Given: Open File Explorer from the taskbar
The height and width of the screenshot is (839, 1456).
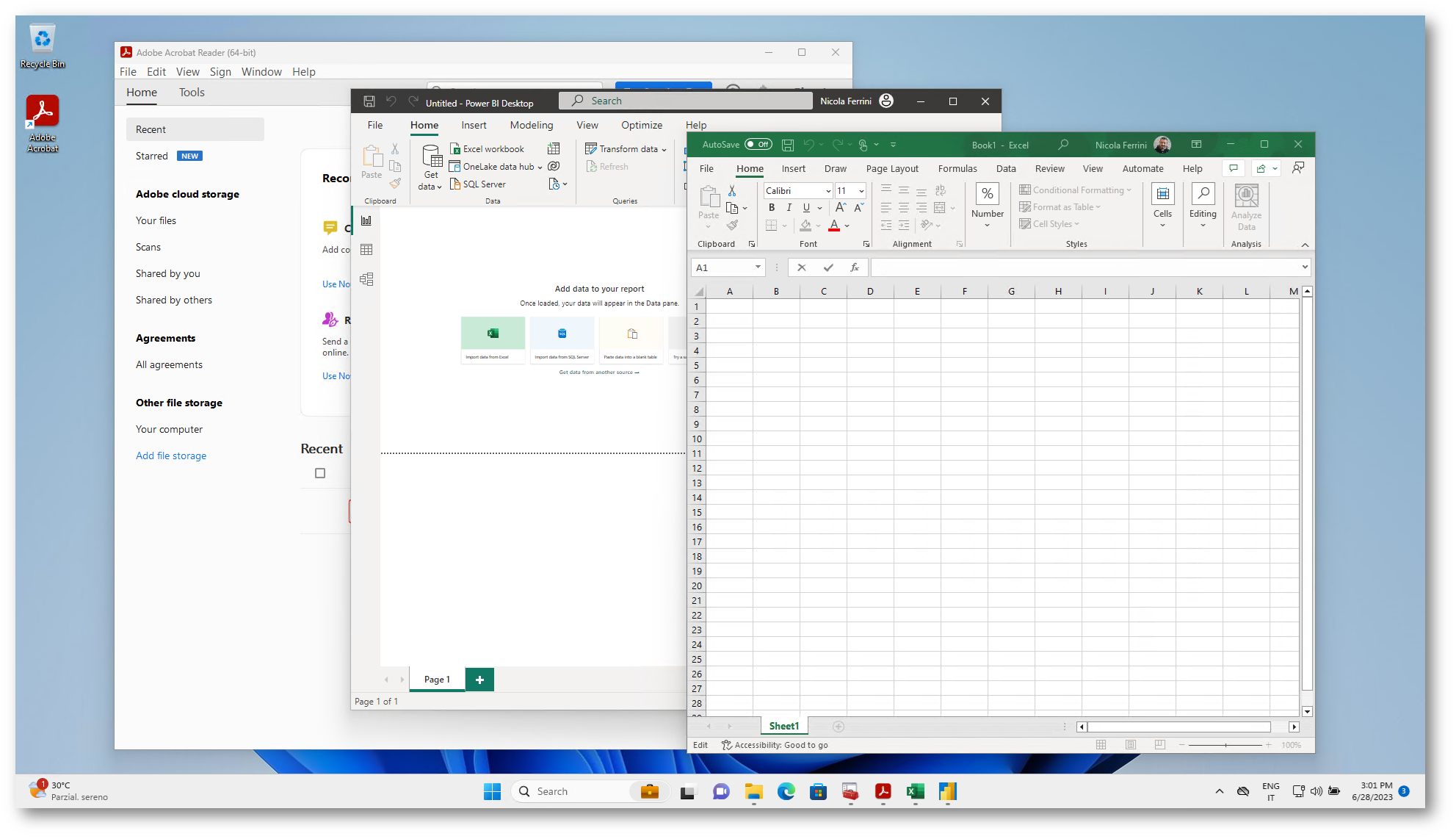Looking at the screenshot, I should (754, 791).
